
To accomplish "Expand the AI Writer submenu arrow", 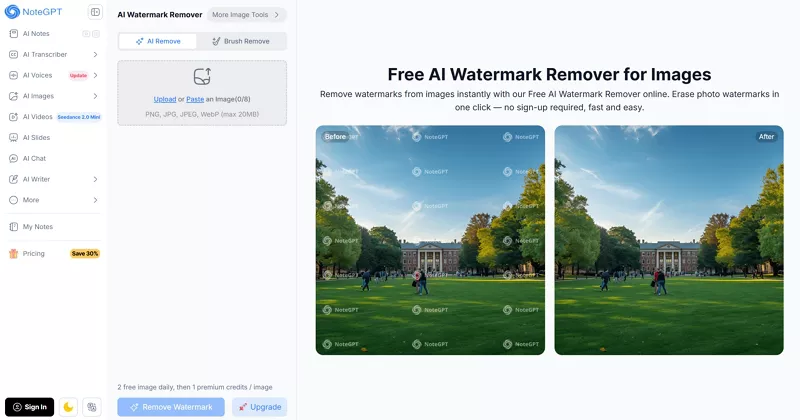I will coord(95,179).
